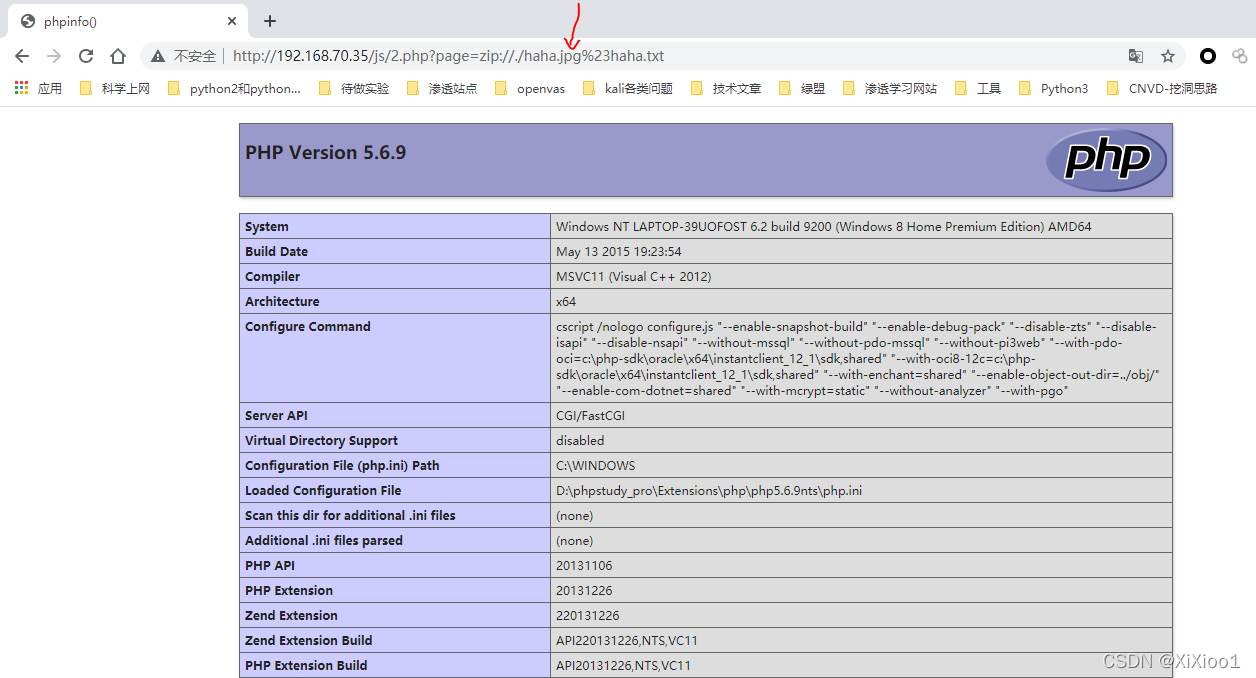Image resolution: width=1256 pixels, height=678 pixels.
Task: Click the PHP logo image
Action: coord(1106,160)
